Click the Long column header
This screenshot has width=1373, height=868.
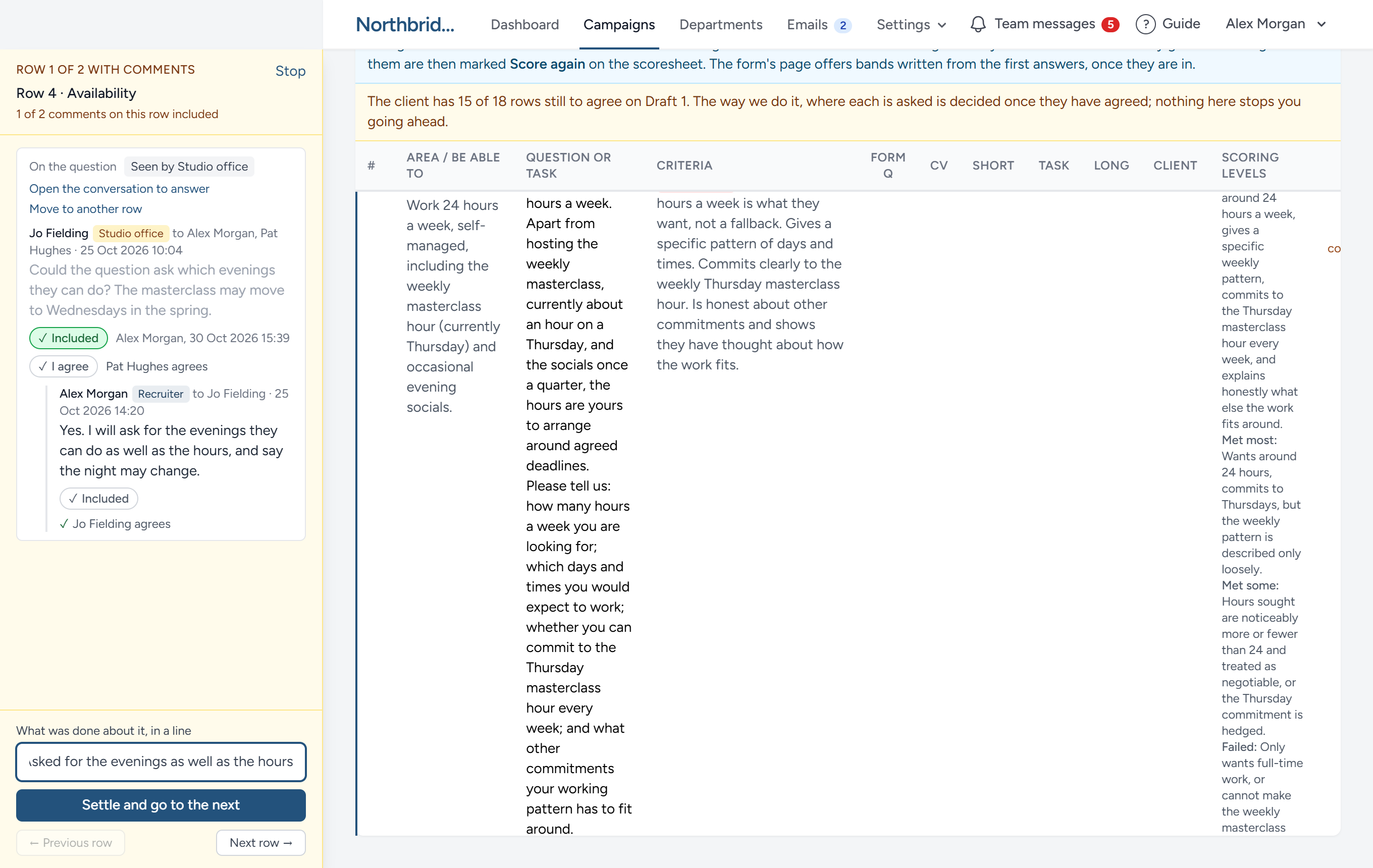(x=1111, y=166)
